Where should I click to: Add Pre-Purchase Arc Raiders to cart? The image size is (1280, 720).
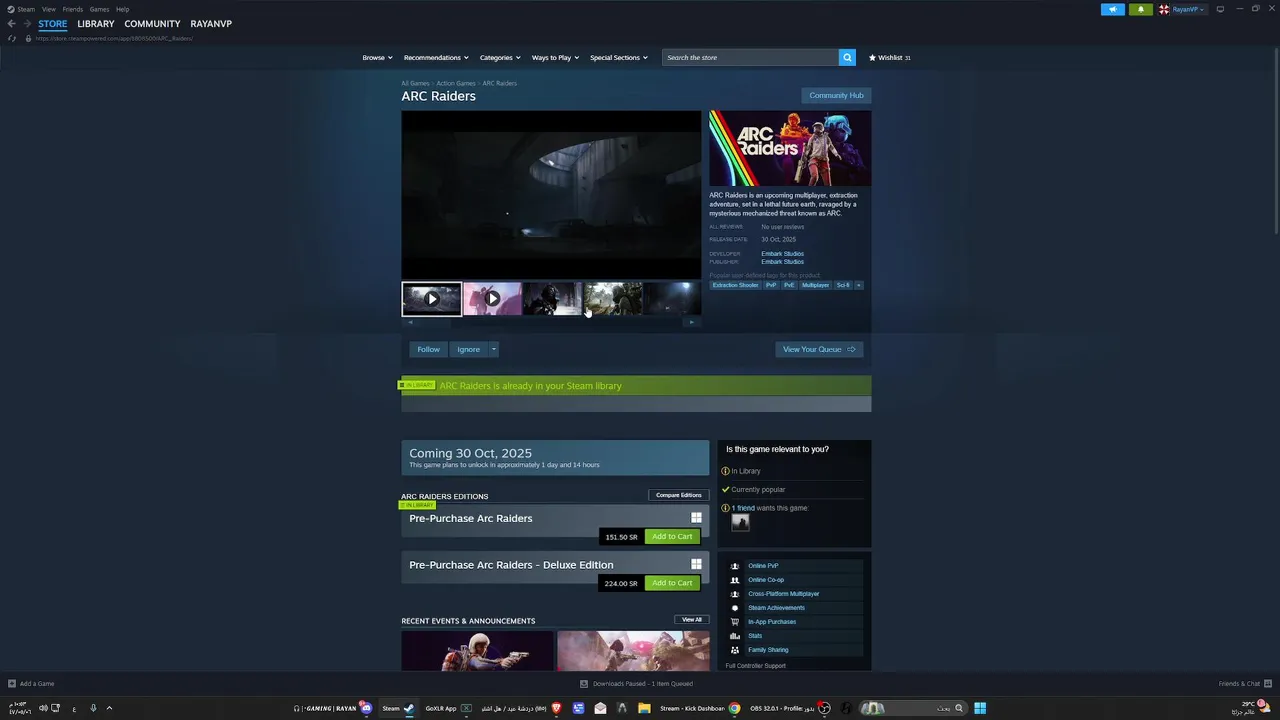(x=672, y=537)
